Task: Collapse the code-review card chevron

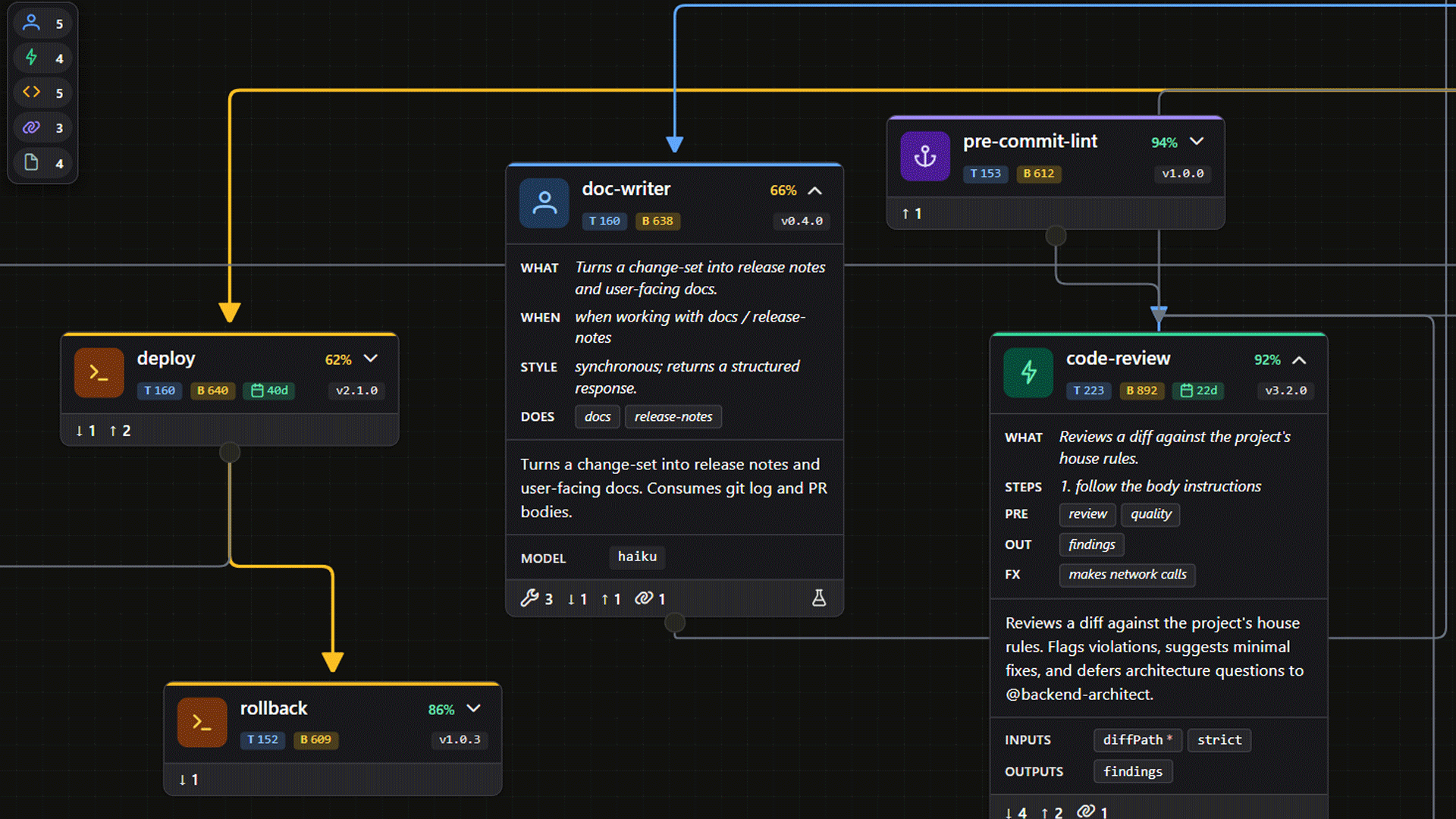Action: [x=1299, y=359]
